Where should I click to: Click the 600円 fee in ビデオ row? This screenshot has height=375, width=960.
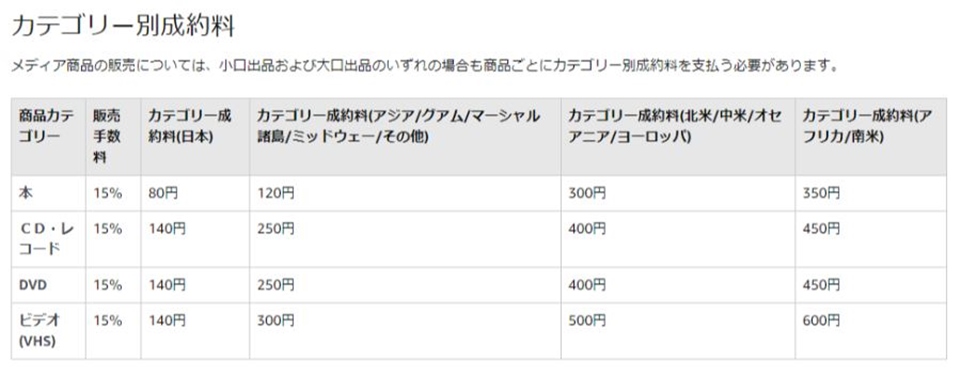[x=821, y=320]
